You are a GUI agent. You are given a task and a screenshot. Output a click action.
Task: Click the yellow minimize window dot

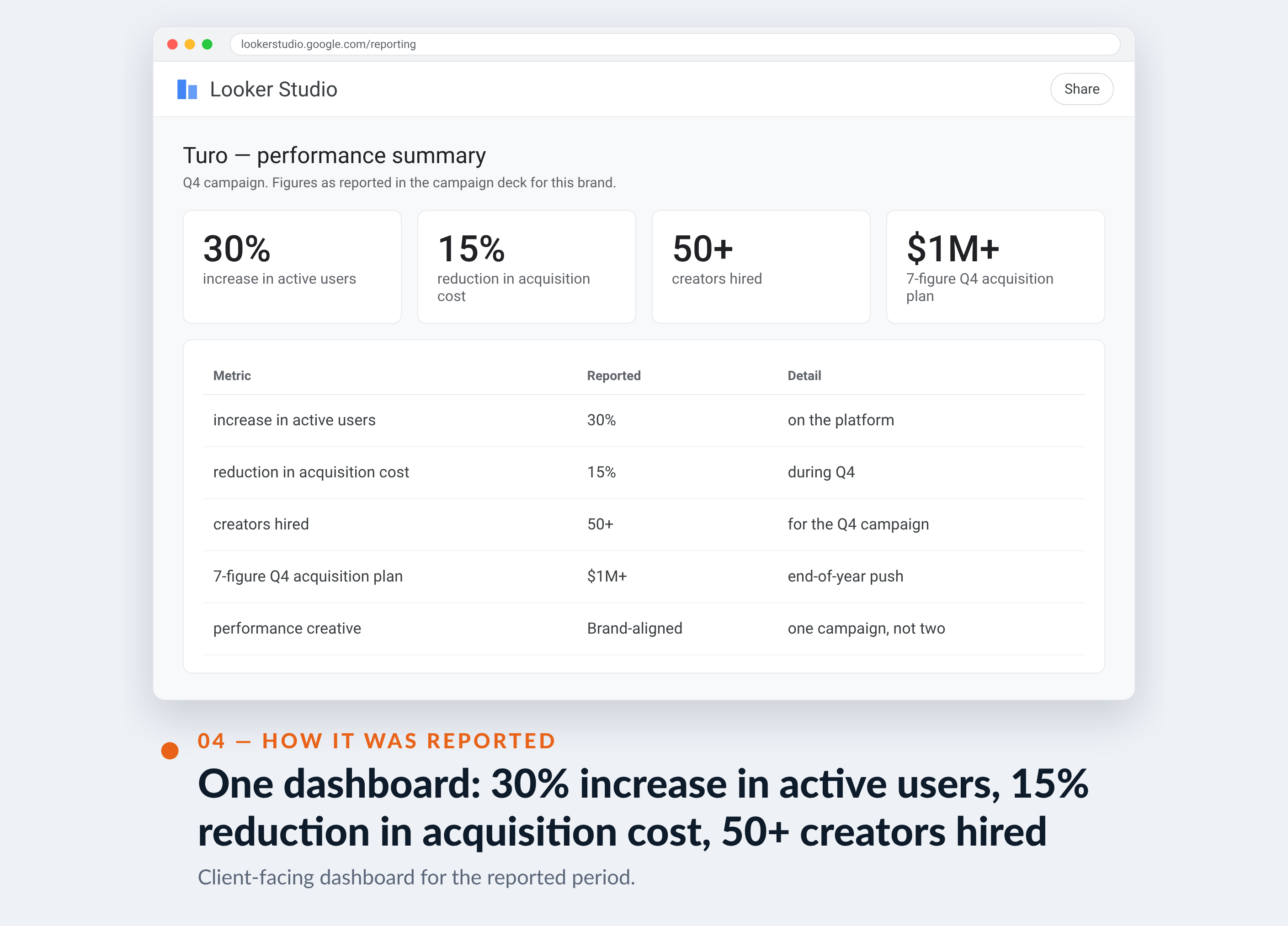(190, 44)
